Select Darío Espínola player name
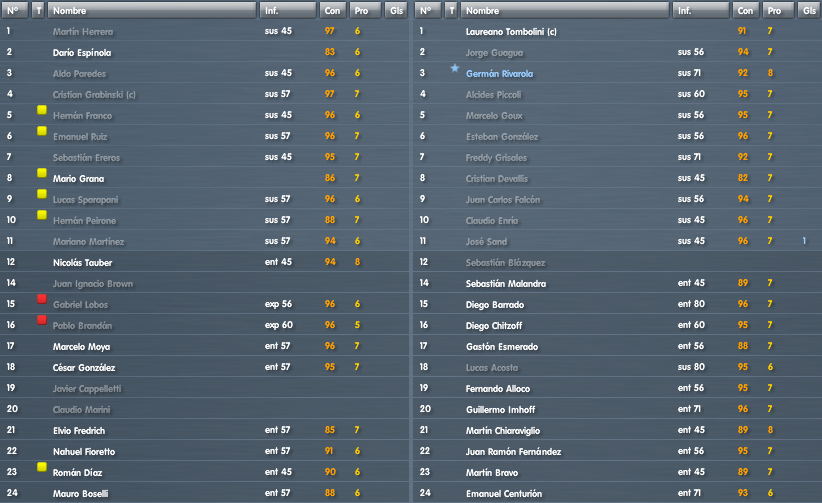 82,53
